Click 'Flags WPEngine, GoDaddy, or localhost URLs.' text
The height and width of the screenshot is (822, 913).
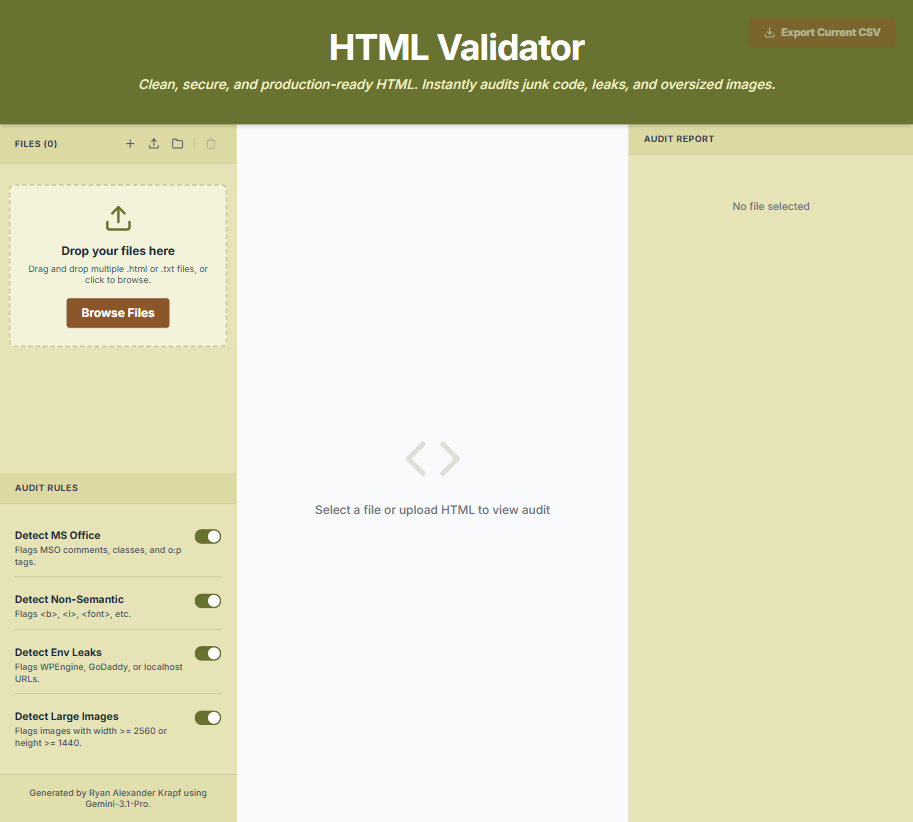pos(98,673)
